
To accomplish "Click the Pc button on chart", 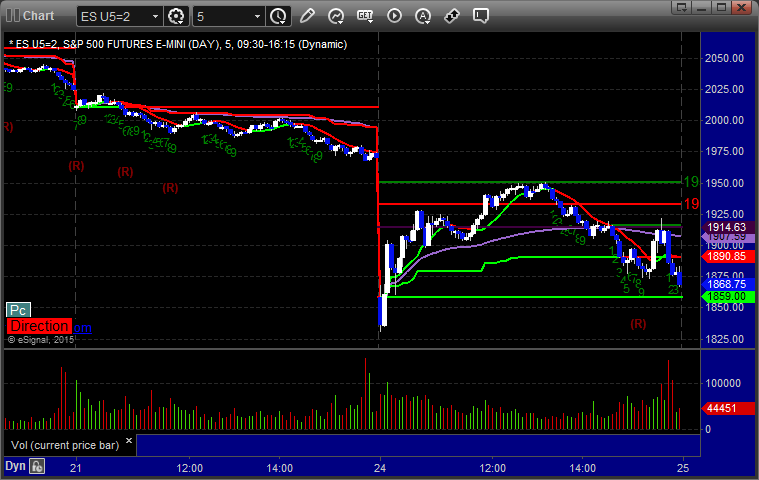I will 18,310.
